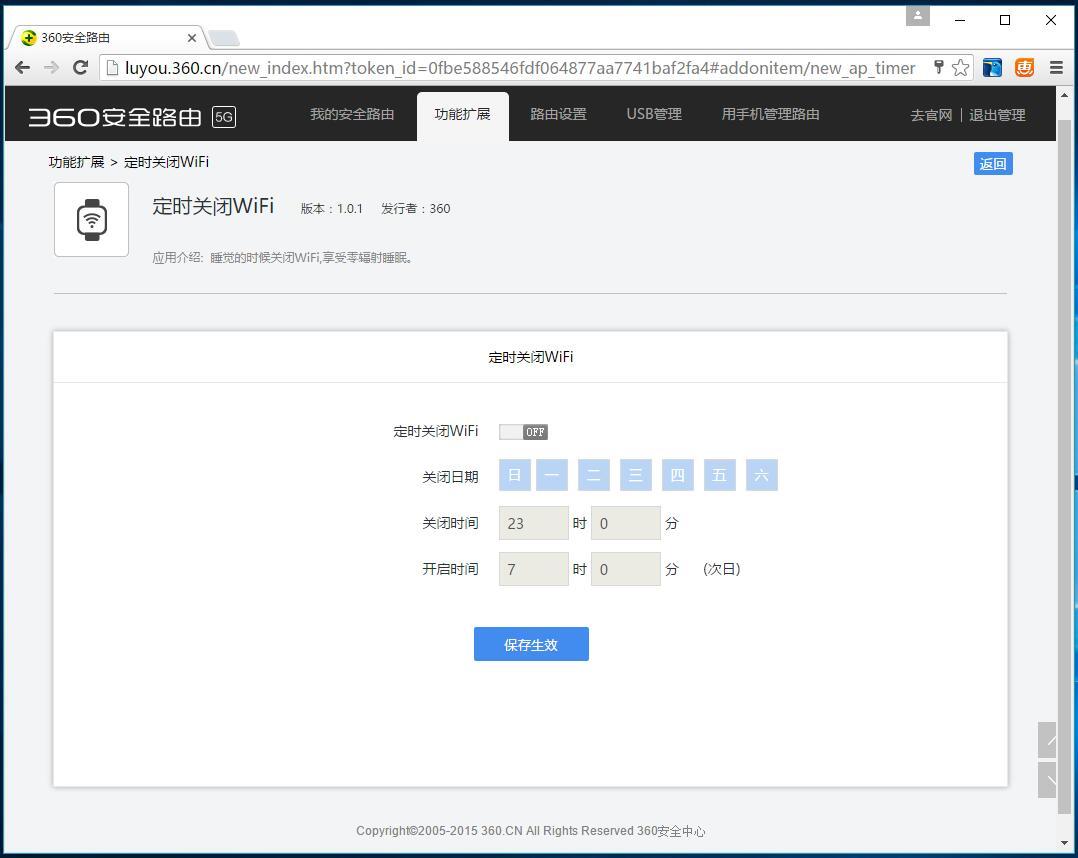Switch to the 路由设置 tab
This screenshot has width=1078, height=858.
click(x=558, y=114)
